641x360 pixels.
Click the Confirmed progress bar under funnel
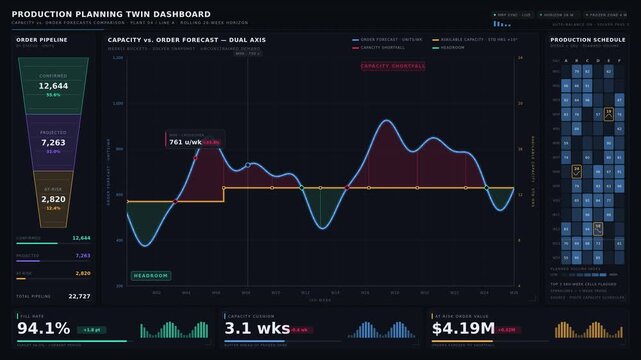pyautogui.click(x=53, y=243)
